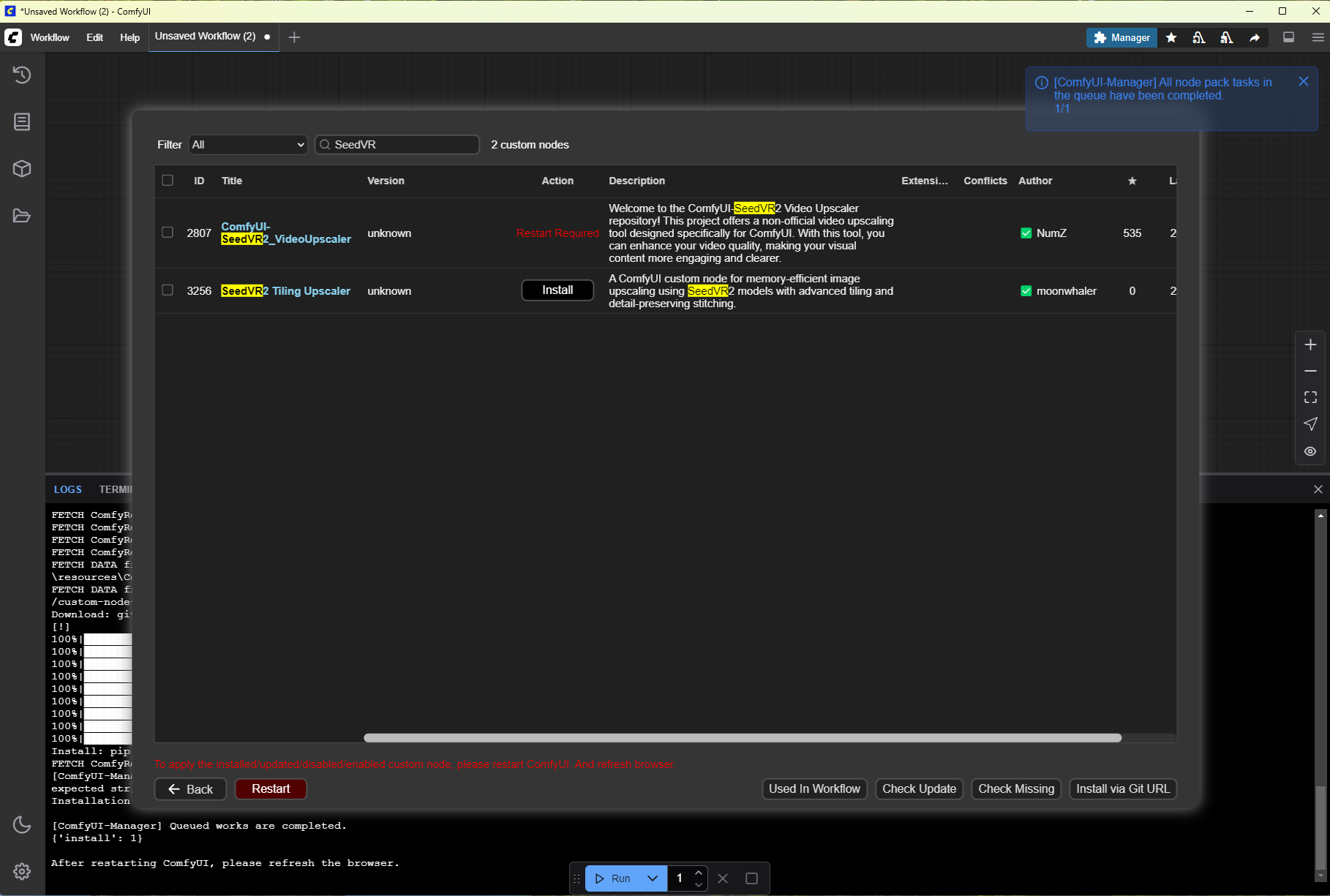The height and width of the screenshot is (896, 1330).
Task: Click the first model-unload icon after star
Action: coord(1199,37)
